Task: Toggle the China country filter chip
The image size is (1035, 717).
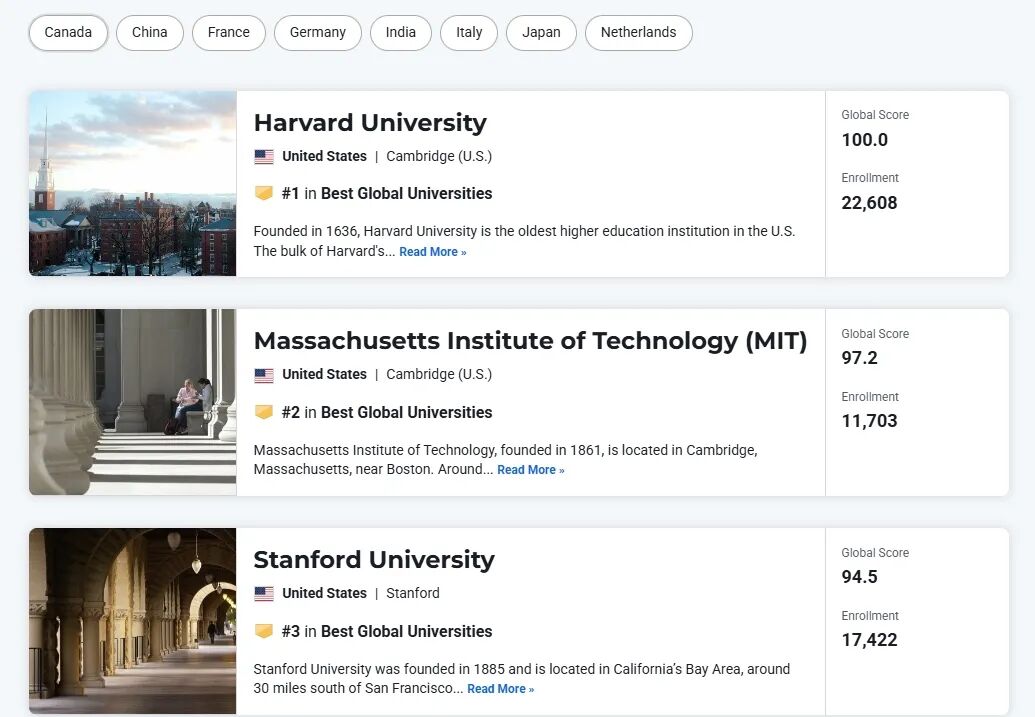Action: click(150, 32)
